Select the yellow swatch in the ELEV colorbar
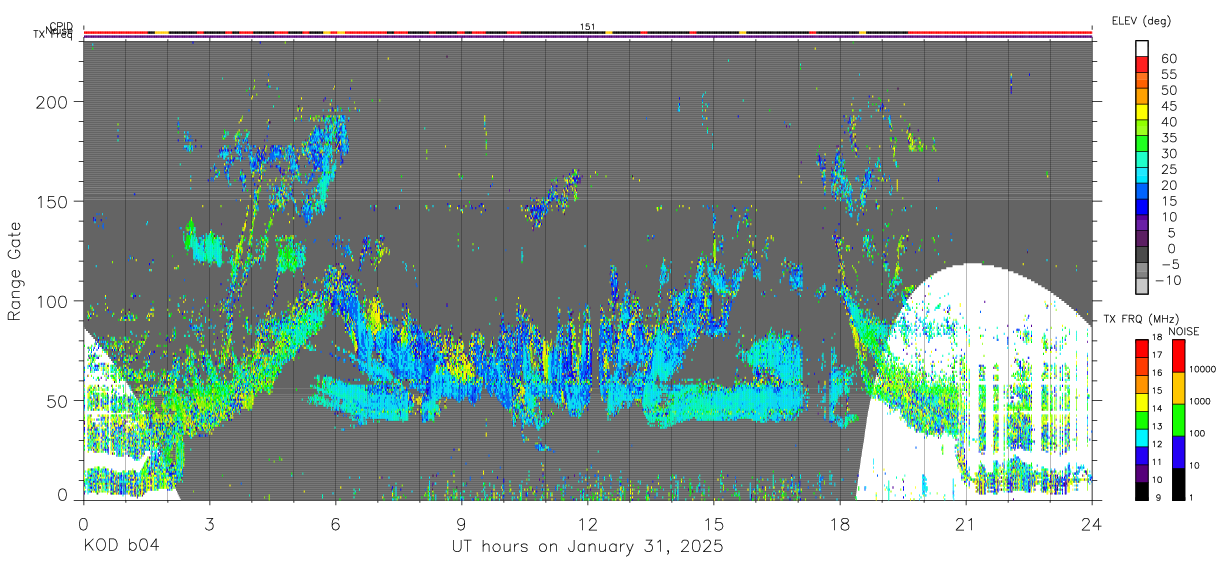Viewport: 1228px width, 567px height. point(1142,111)
